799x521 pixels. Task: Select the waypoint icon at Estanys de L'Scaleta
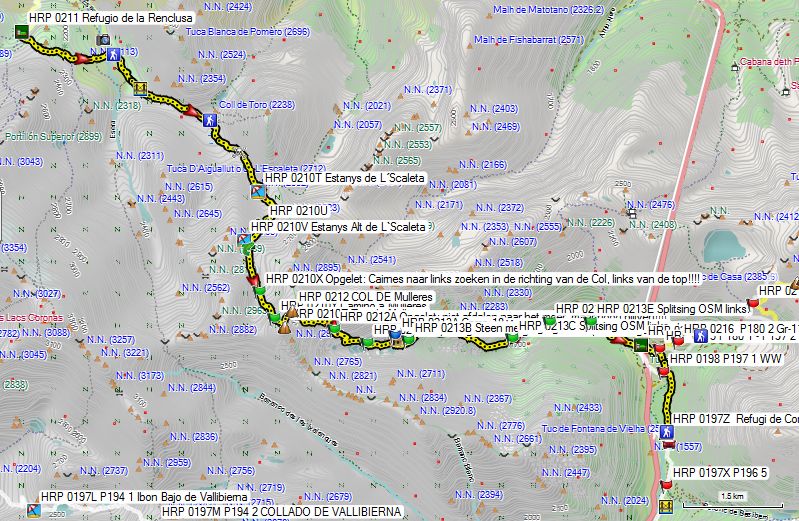tap(259, 190)
